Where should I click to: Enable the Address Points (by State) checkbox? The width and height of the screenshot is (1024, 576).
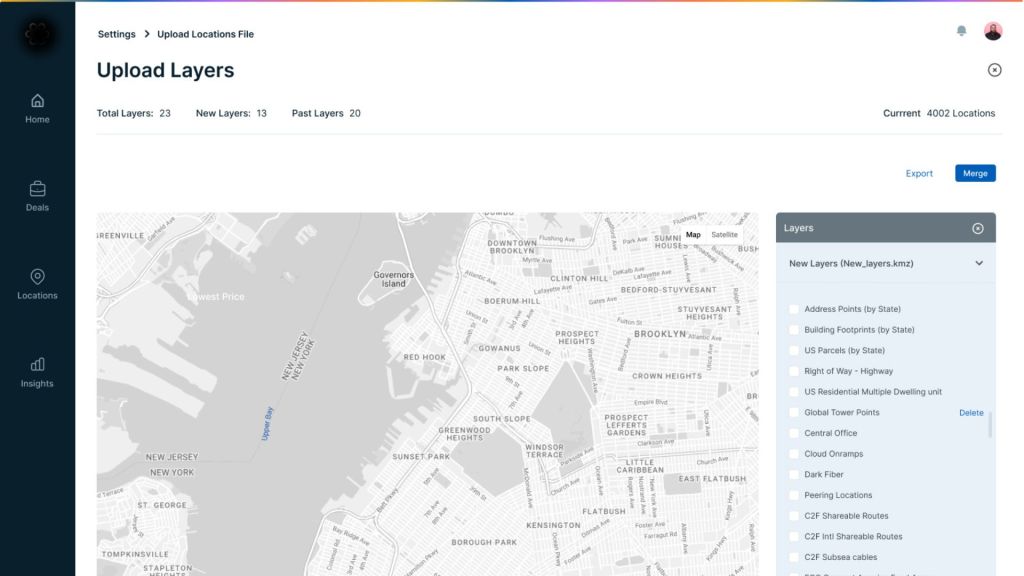click(x=794, y=309)
